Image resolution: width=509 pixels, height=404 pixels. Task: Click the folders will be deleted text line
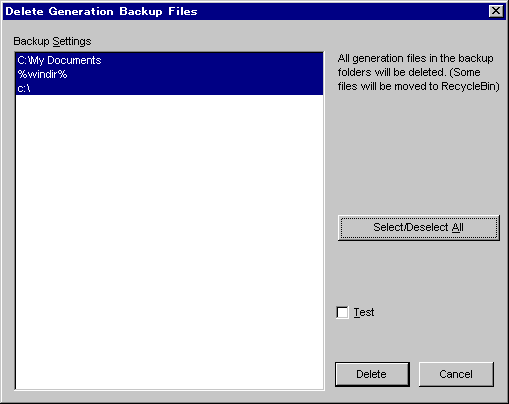click(x=409, y=72)
